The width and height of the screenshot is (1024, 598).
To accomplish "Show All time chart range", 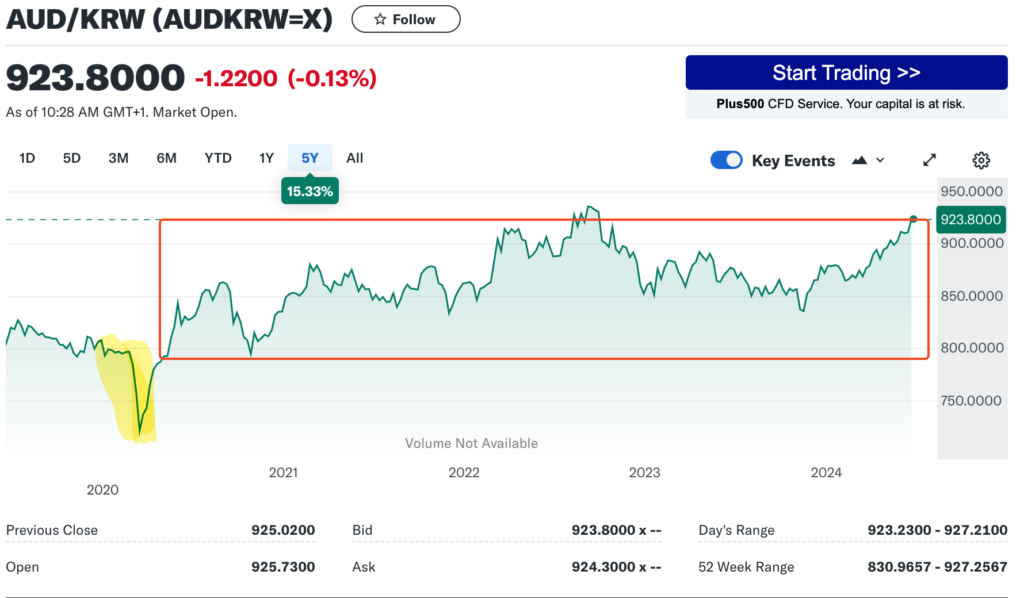I will point(355,158).
